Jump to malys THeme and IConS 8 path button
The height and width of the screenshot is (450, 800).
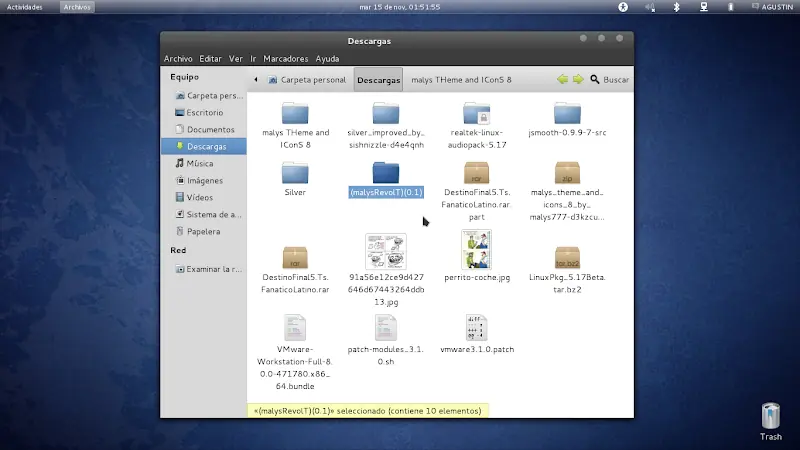point(461,80)
